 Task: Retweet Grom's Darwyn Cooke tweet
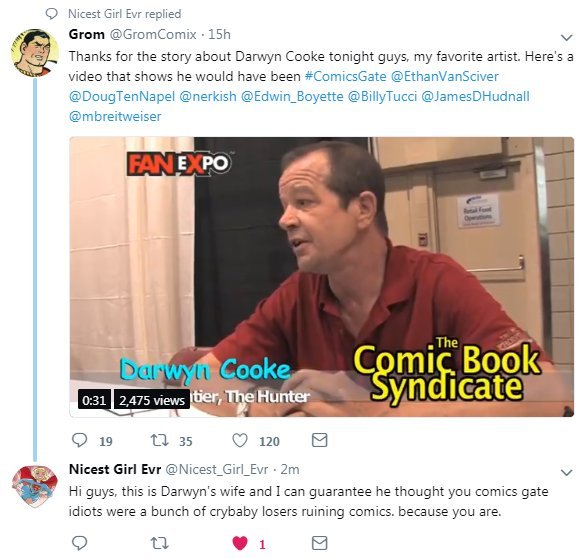click(x=159, y=440)
